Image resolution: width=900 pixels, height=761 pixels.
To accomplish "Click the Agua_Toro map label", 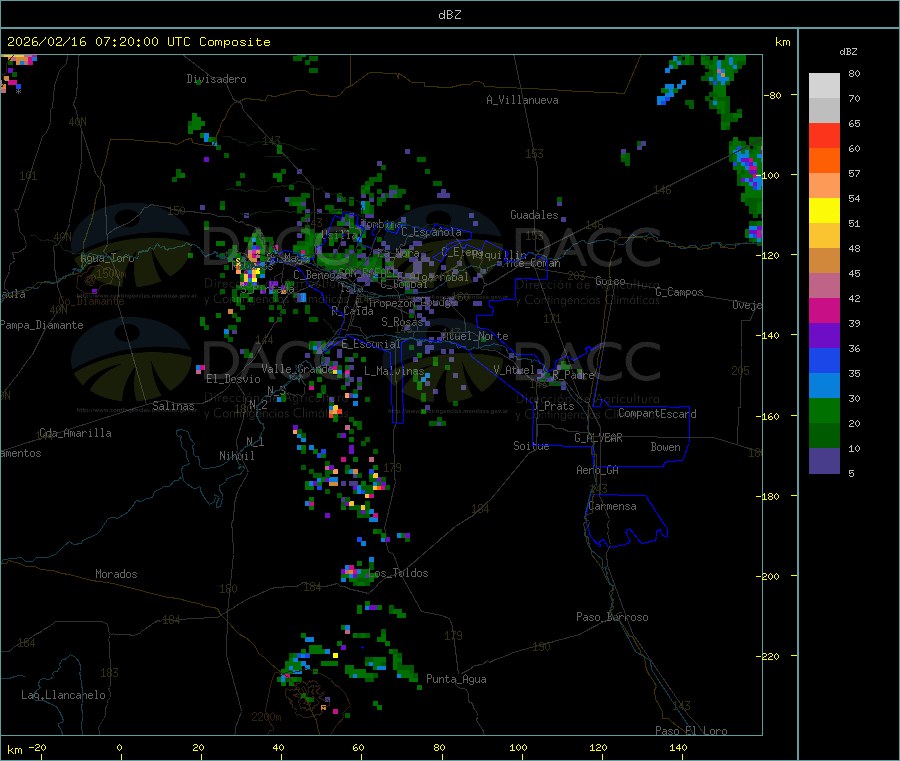I will point(107,258).
